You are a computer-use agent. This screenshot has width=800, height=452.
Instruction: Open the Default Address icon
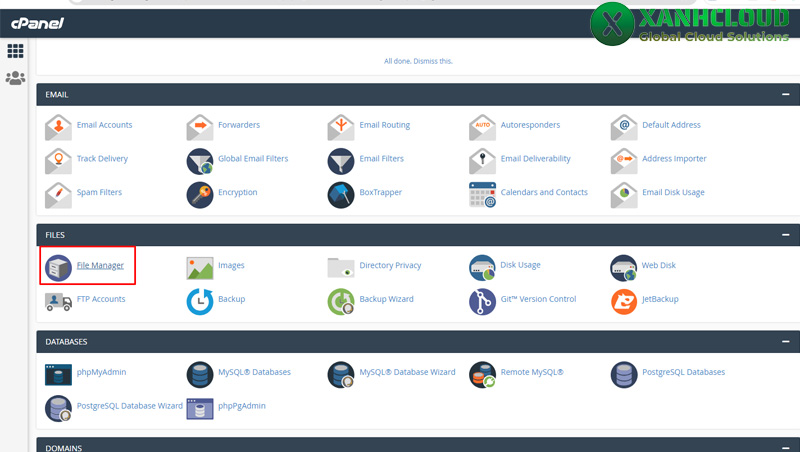[623, 128]
